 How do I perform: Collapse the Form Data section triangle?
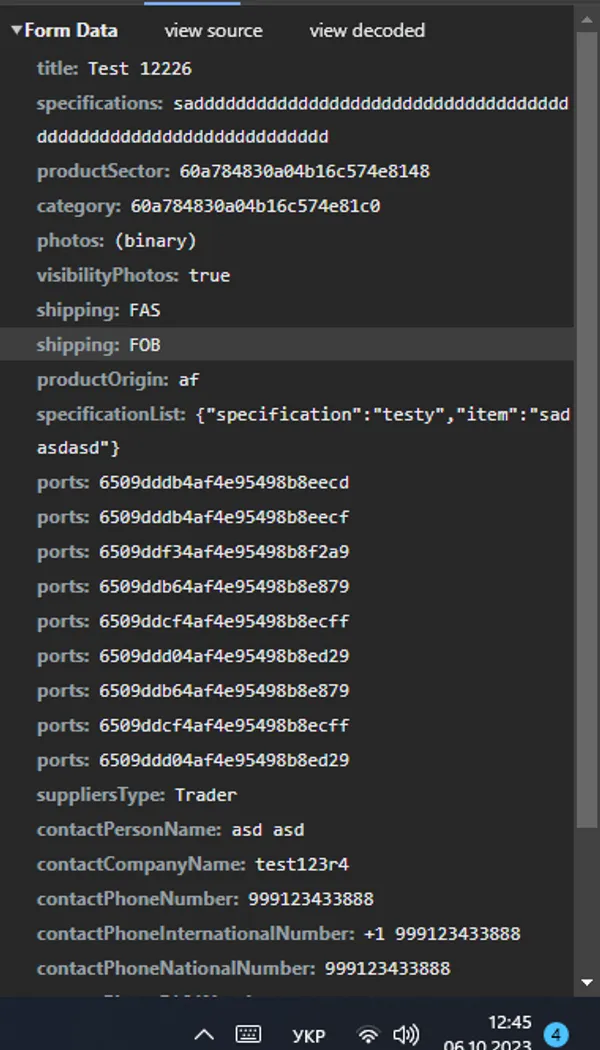(17, 31)
